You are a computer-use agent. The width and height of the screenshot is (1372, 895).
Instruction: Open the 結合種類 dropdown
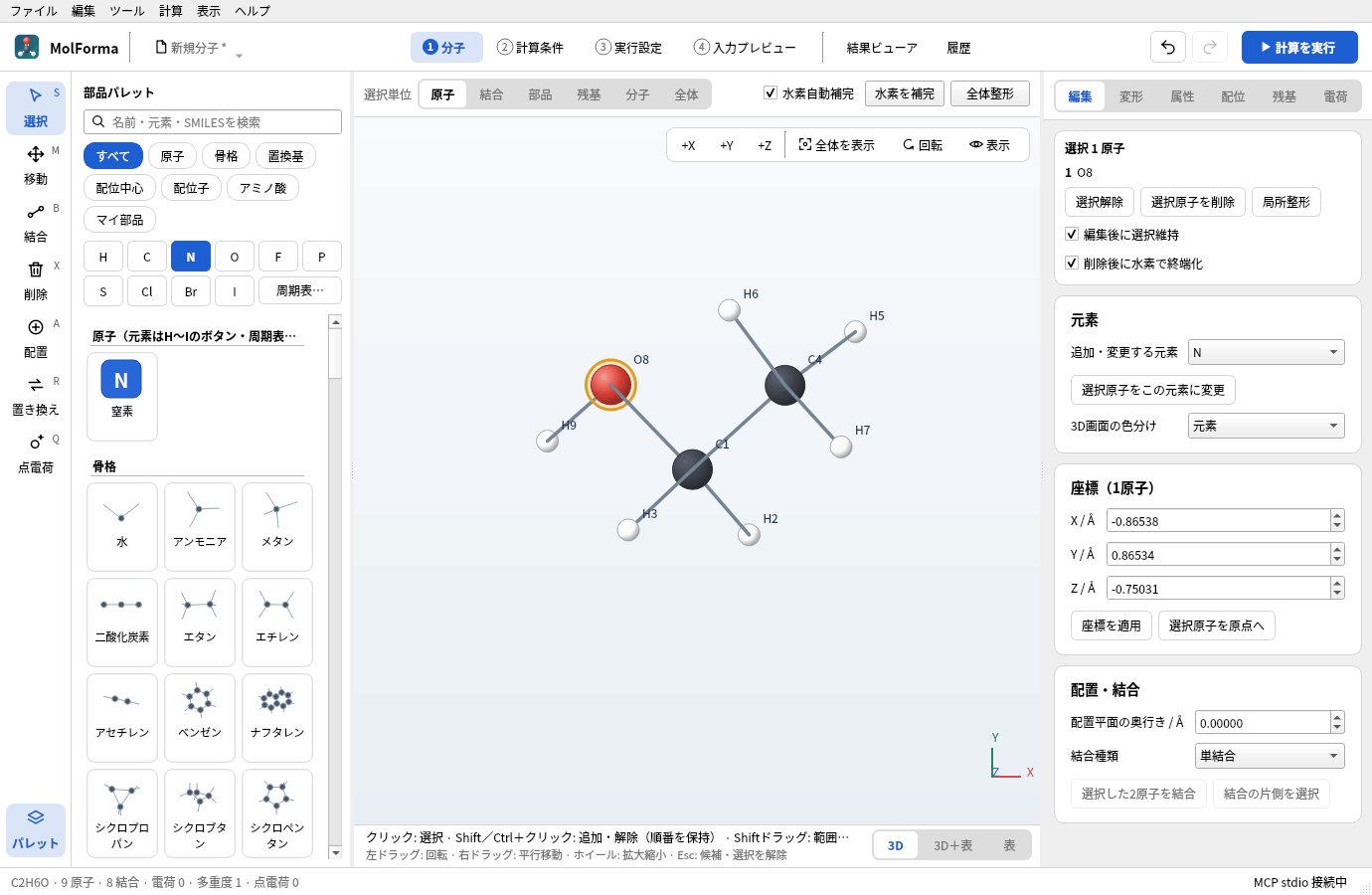tap(1270, 756)
